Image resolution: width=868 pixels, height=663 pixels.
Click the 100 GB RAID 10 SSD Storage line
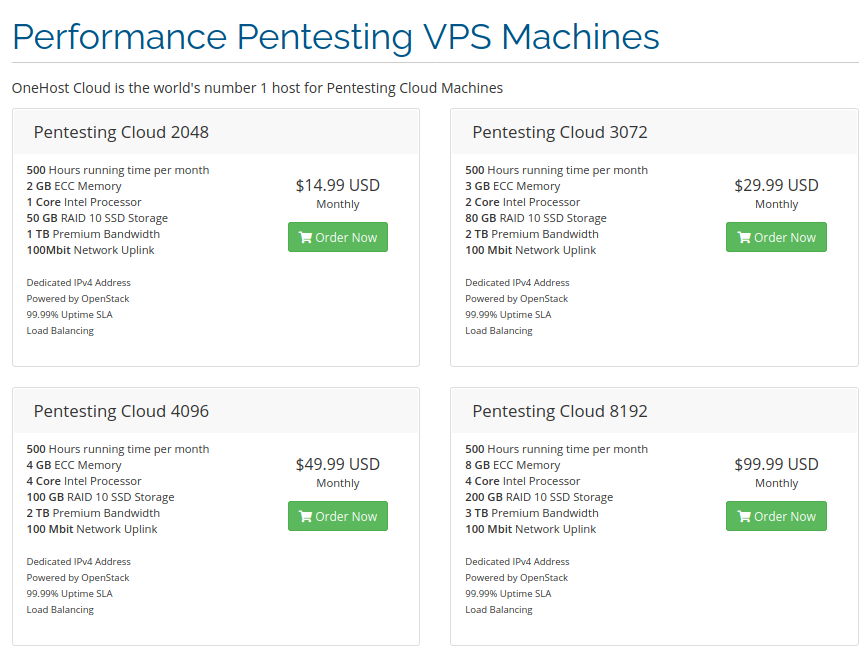pos(100,497)
